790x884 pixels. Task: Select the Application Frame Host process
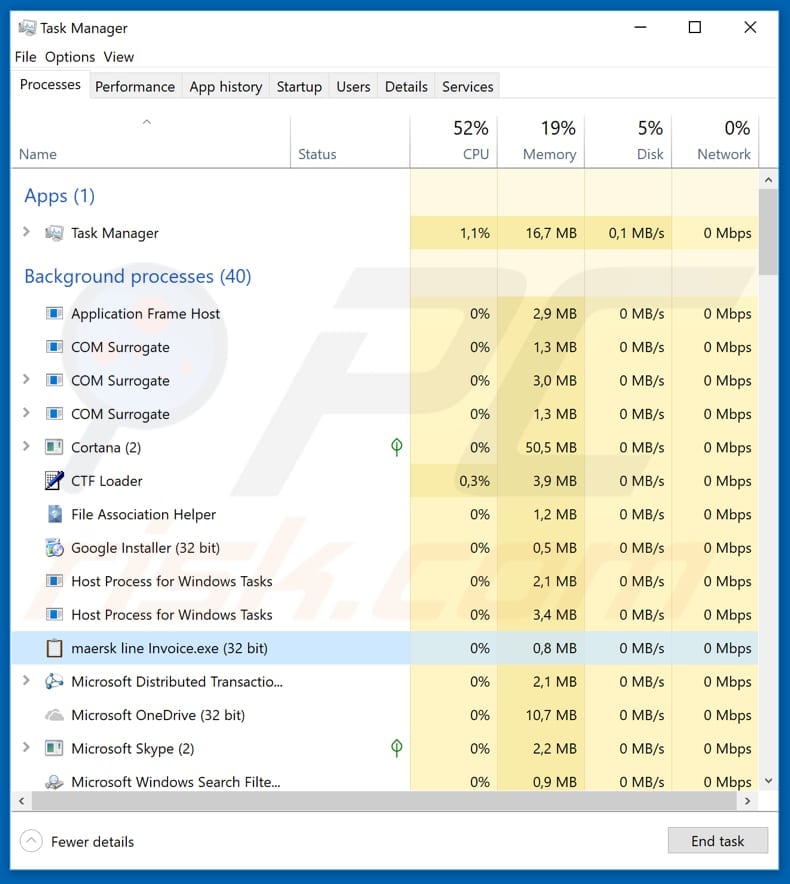pos(385,313)
